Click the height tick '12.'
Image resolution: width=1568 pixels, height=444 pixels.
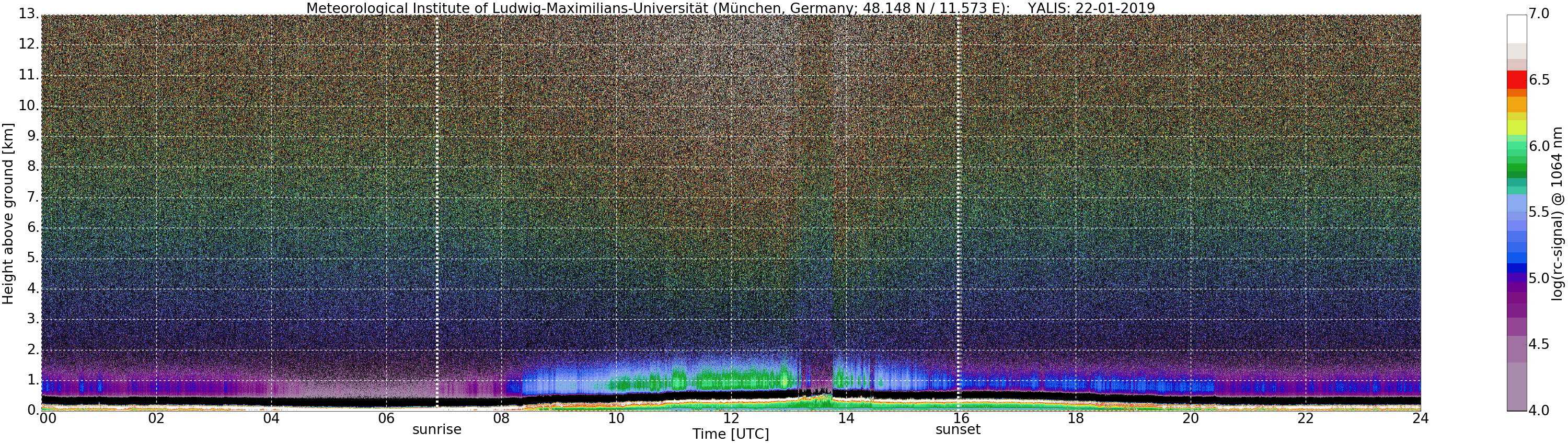tap(29, 44)
